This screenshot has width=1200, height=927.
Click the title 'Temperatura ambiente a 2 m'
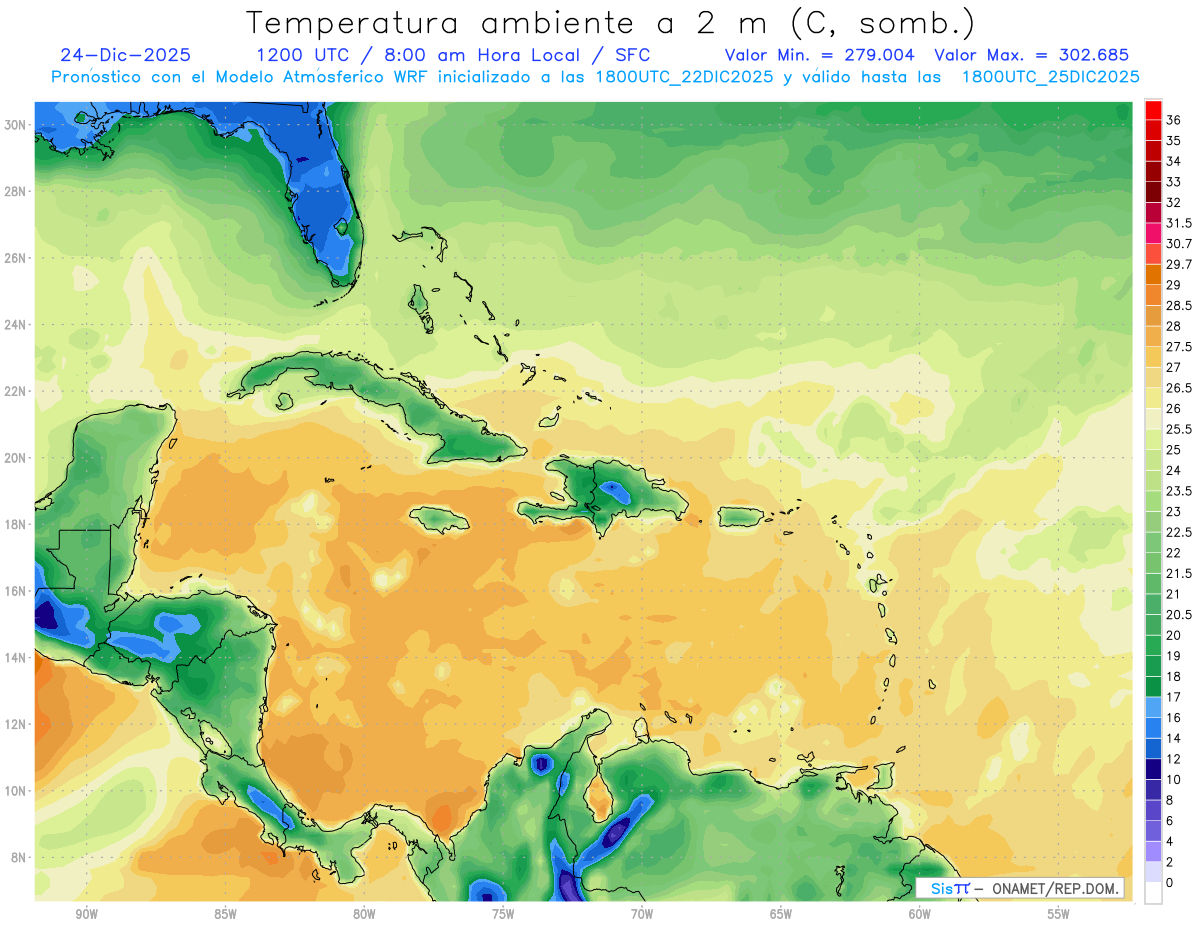click(512, 23)
